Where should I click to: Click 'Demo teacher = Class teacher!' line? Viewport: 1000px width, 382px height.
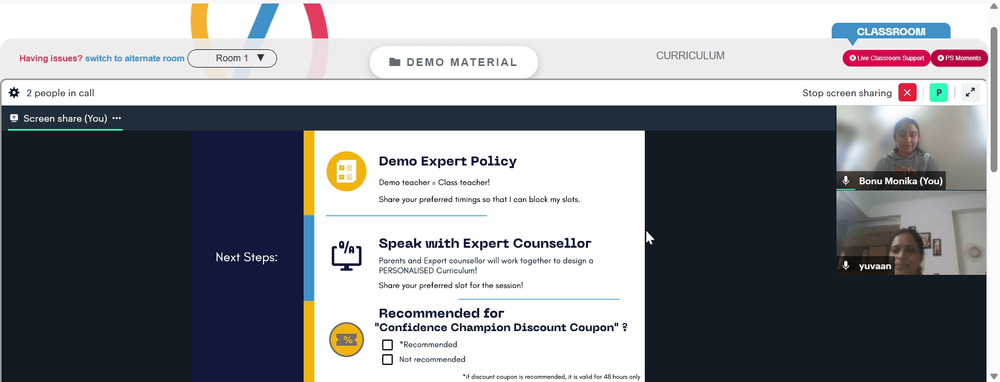click(x=434, y=182)
